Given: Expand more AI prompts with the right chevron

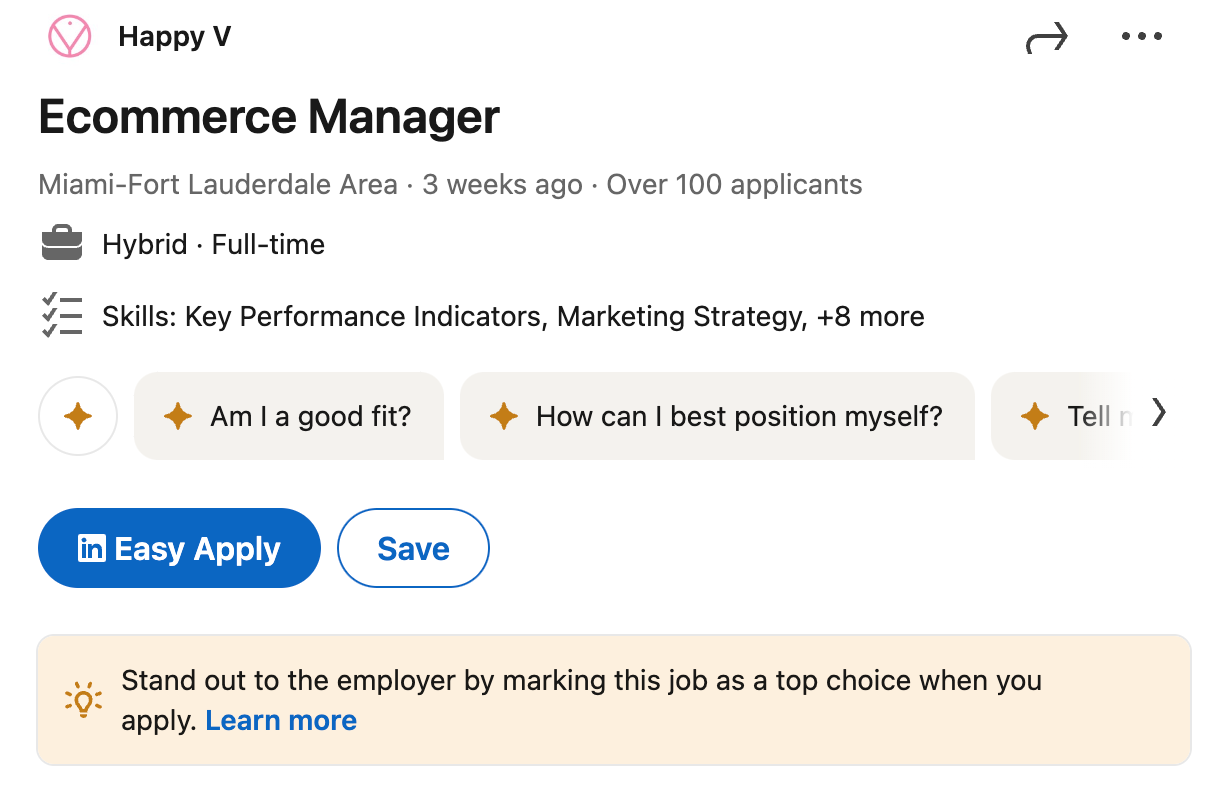Looking at the screenshot, I should coord(1159,412).
